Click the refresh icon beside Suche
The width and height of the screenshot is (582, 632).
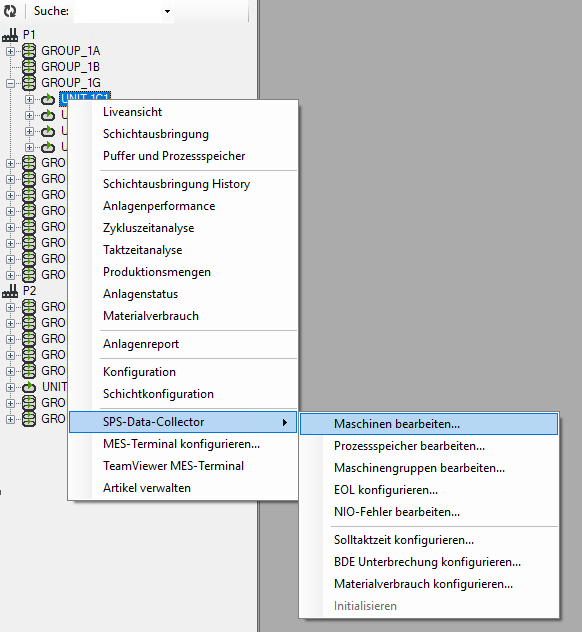10,11
